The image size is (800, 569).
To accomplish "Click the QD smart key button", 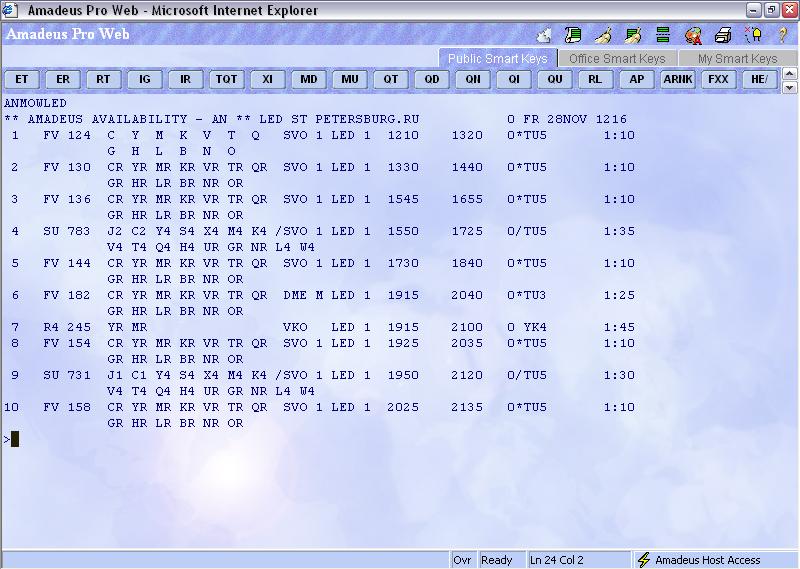I will coord(432,80).
